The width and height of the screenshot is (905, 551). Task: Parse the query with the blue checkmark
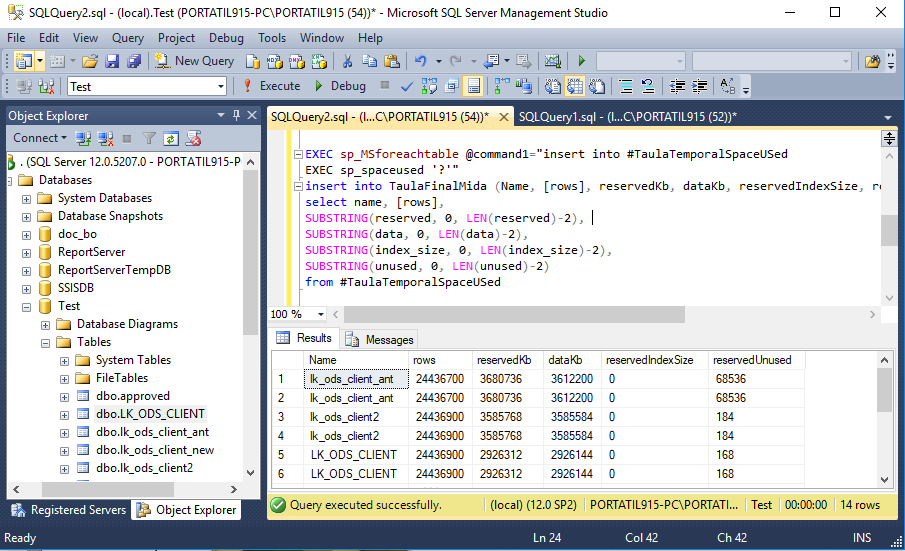[407, 87]
